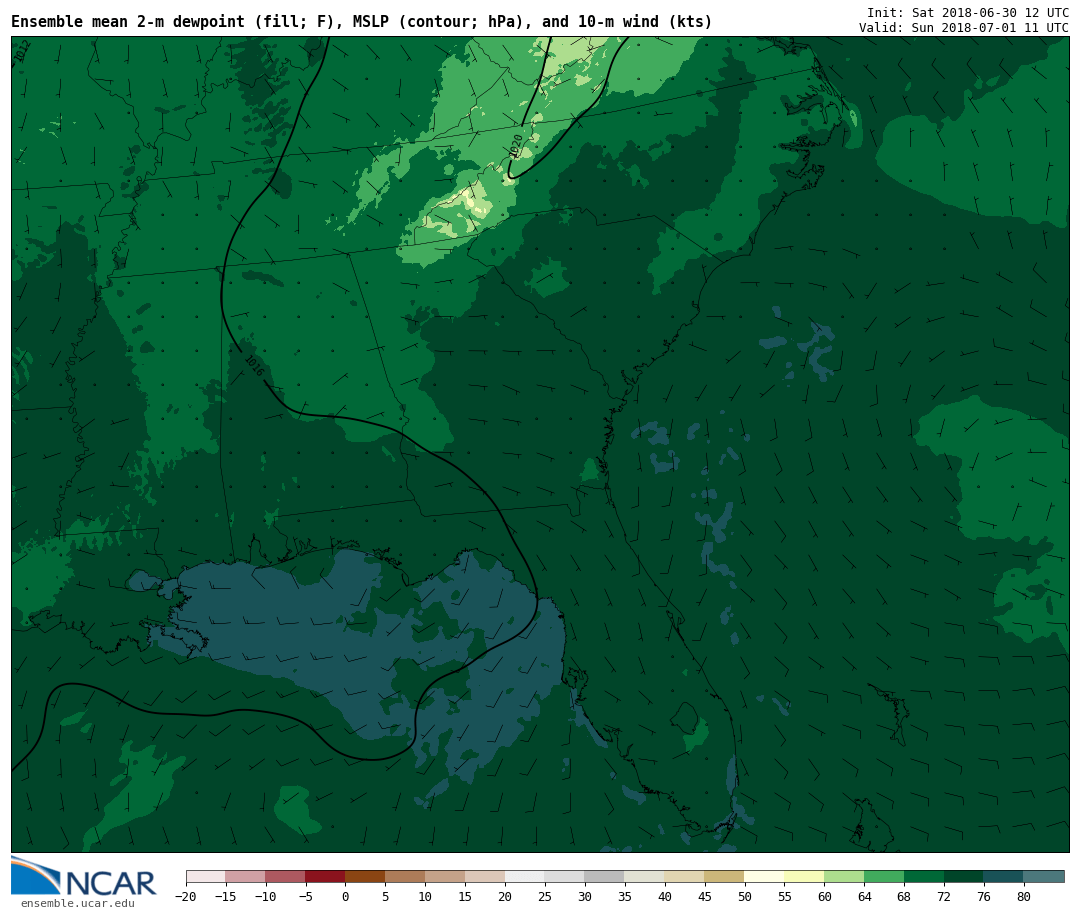This screenshot has height=915, width=1080.
Task: Click the 25 colorbar tick label
Action: pos(545,896)
